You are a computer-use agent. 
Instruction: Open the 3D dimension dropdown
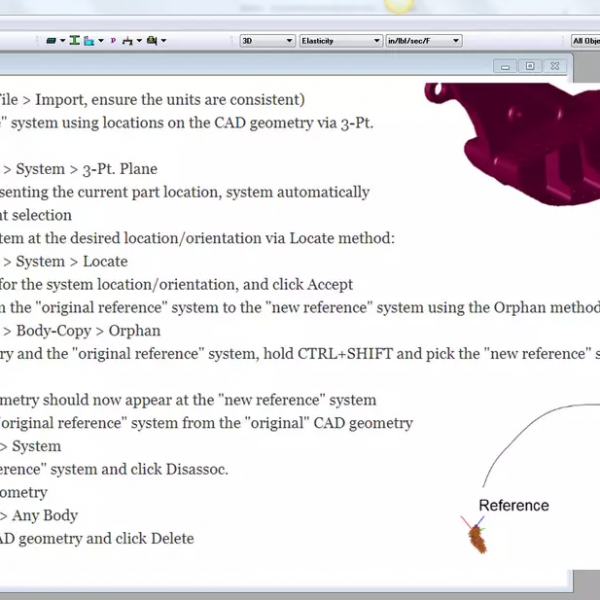pos(267,41)
